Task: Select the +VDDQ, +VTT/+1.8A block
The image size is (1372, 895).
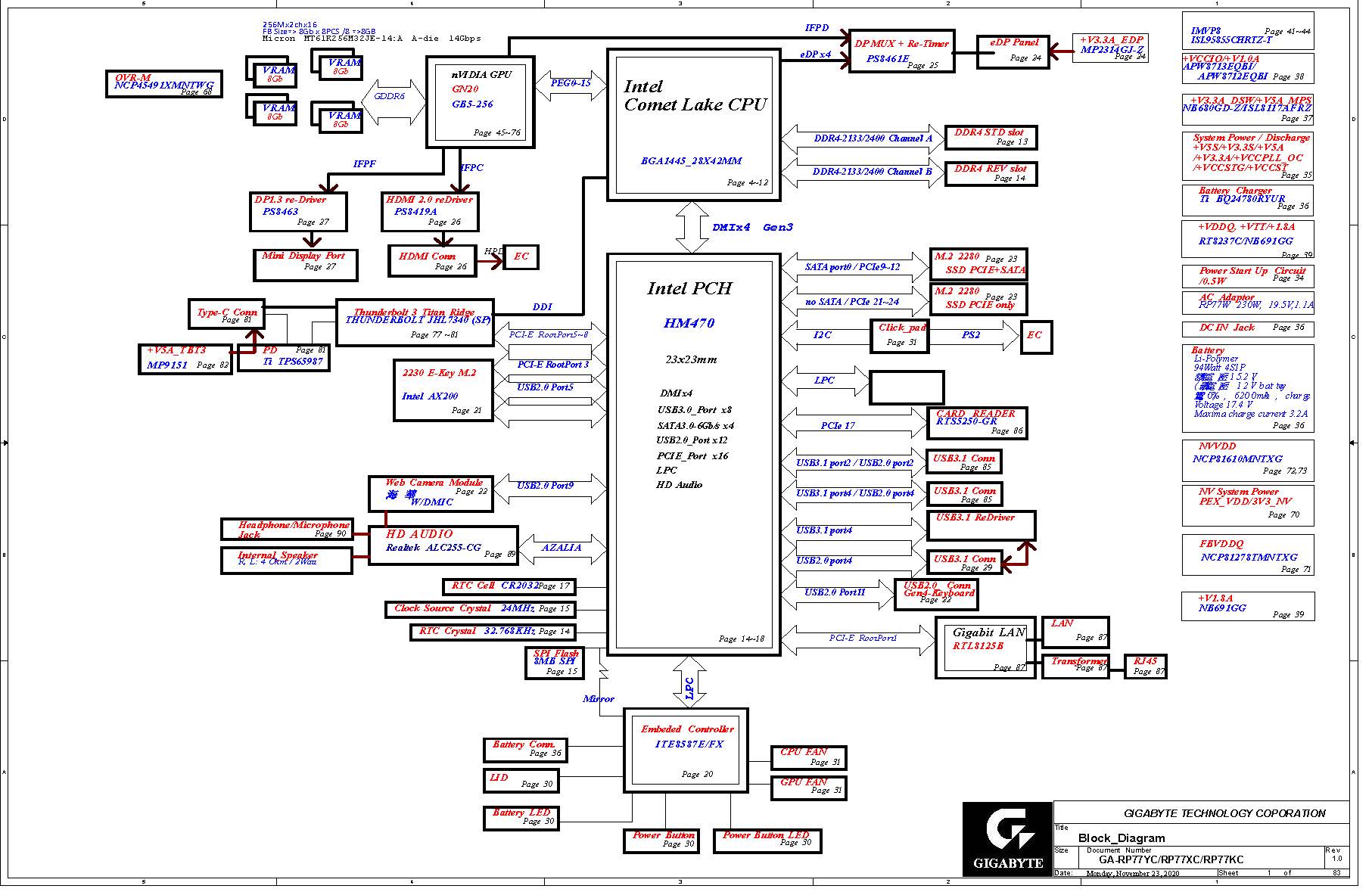Action: [x=1248, y=240]
